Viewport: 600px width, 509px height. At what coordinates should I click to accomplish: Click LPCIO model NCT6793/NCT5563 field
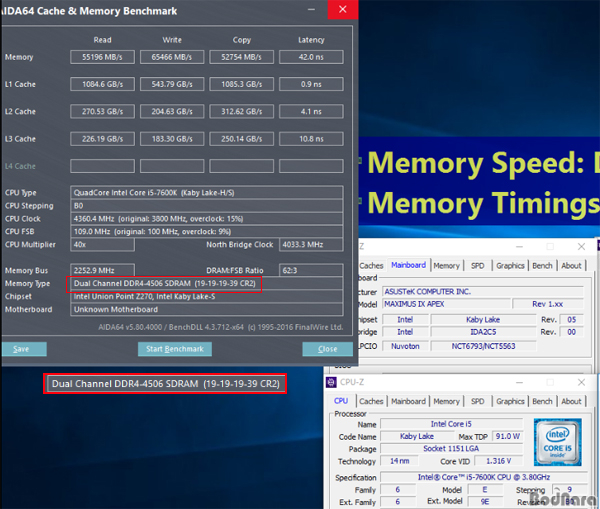pyautogui.click(x=483, y=346)
